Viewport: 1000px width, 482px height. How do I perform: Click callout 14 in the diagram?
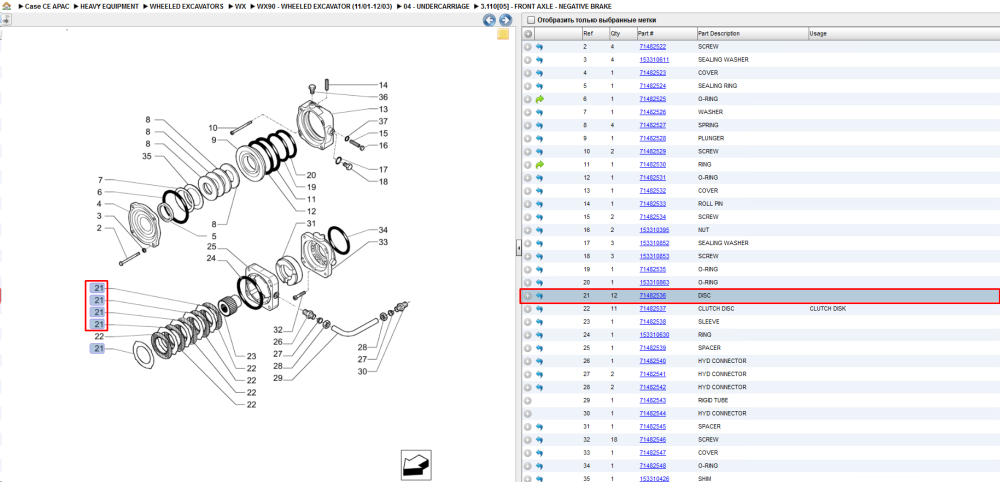click(383, 85)
